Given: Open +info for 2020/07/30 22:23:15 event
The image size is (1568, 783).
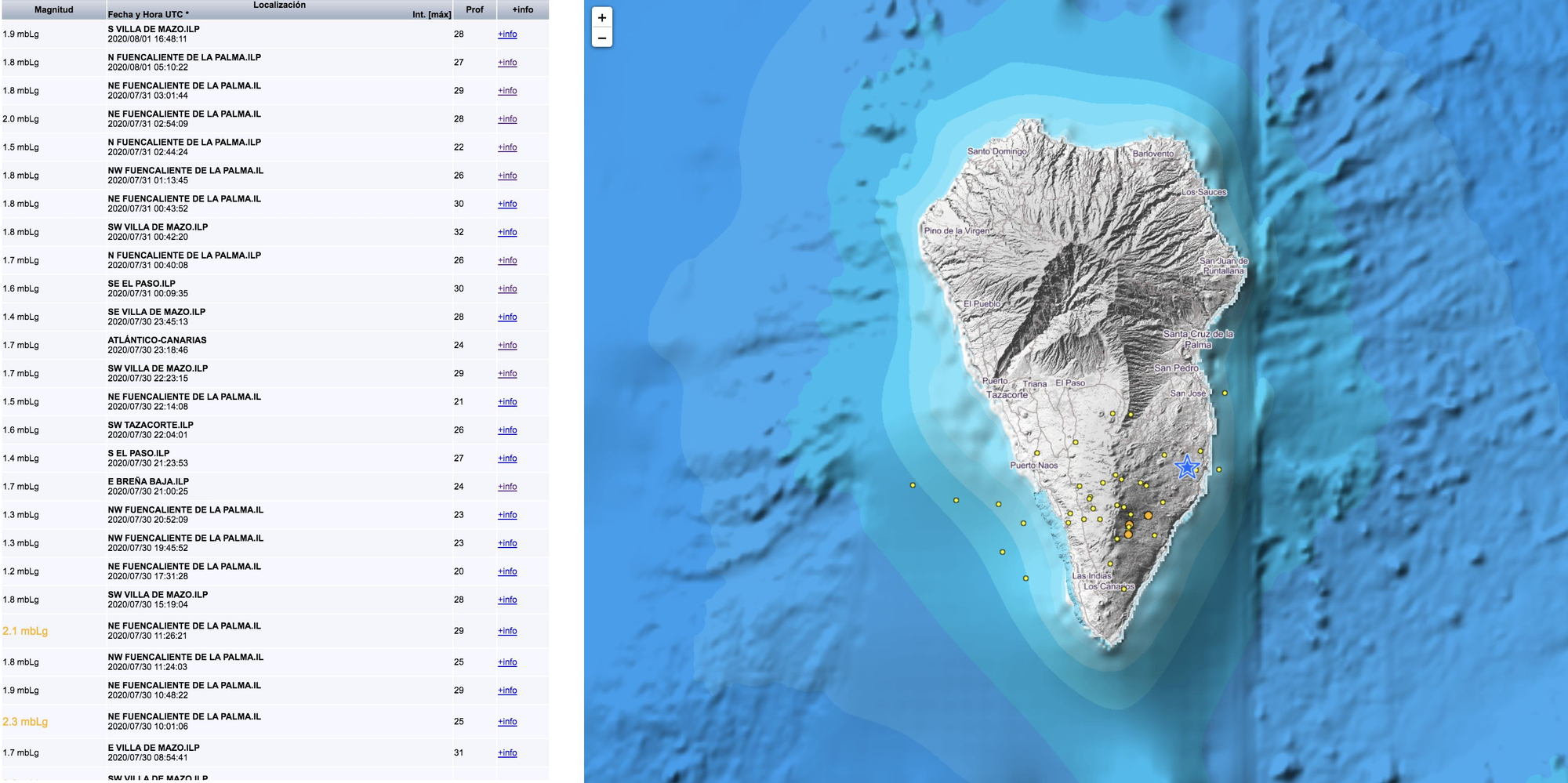Looking at the screenshot, I should click(507, 373).
